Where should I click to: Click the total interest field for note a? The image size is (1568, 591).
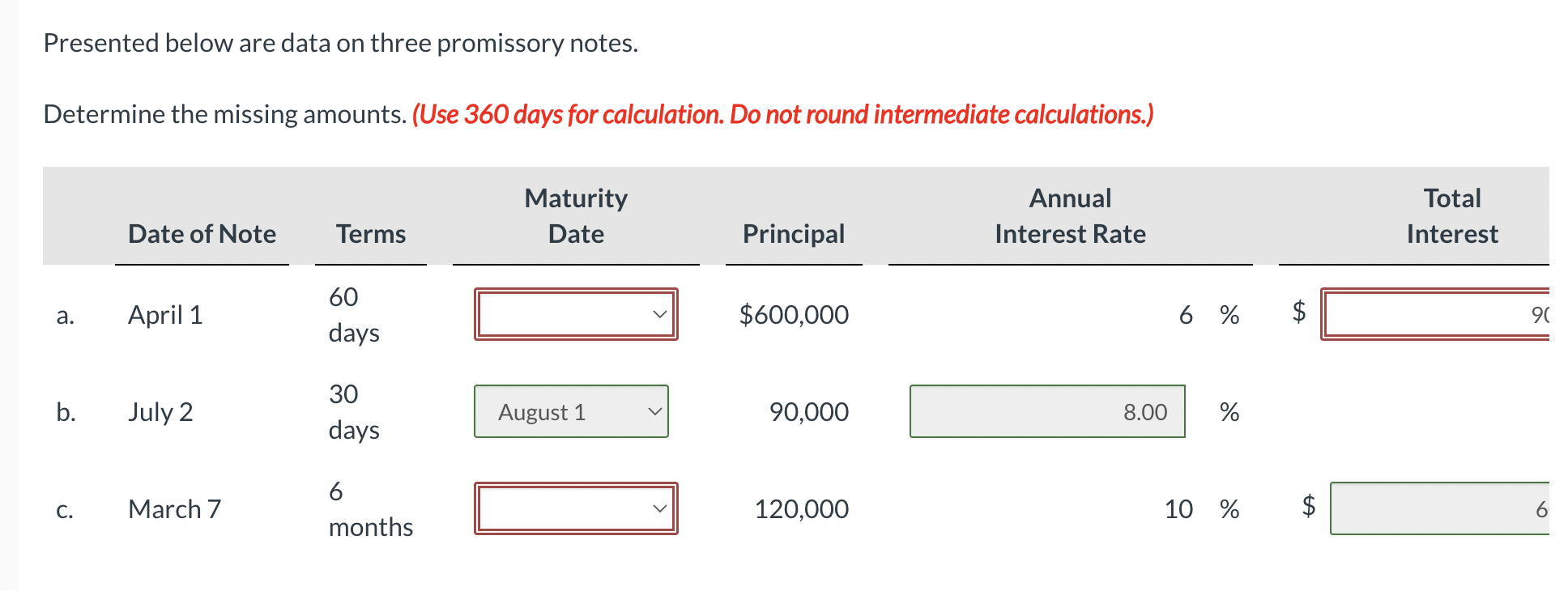[x=1450, y=314]
